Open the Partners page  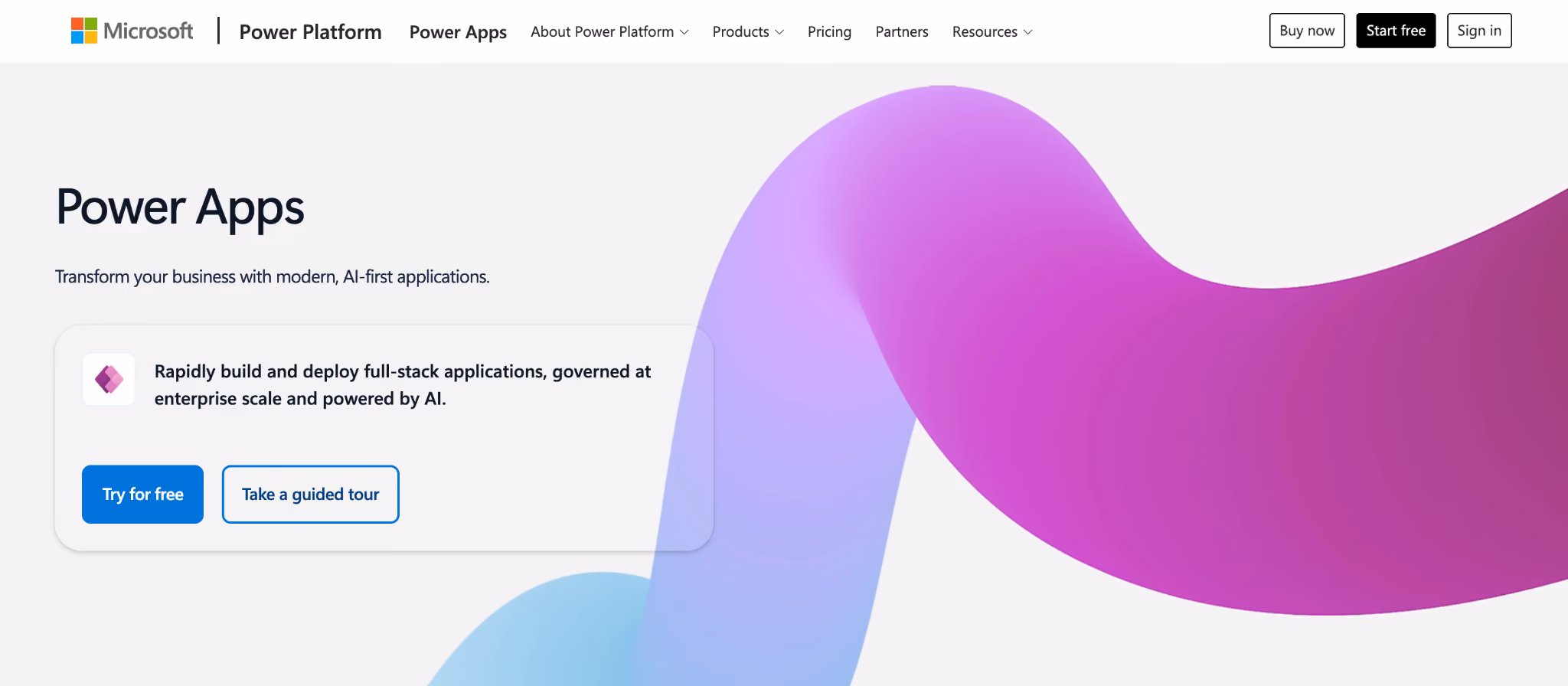pos(902,31)
